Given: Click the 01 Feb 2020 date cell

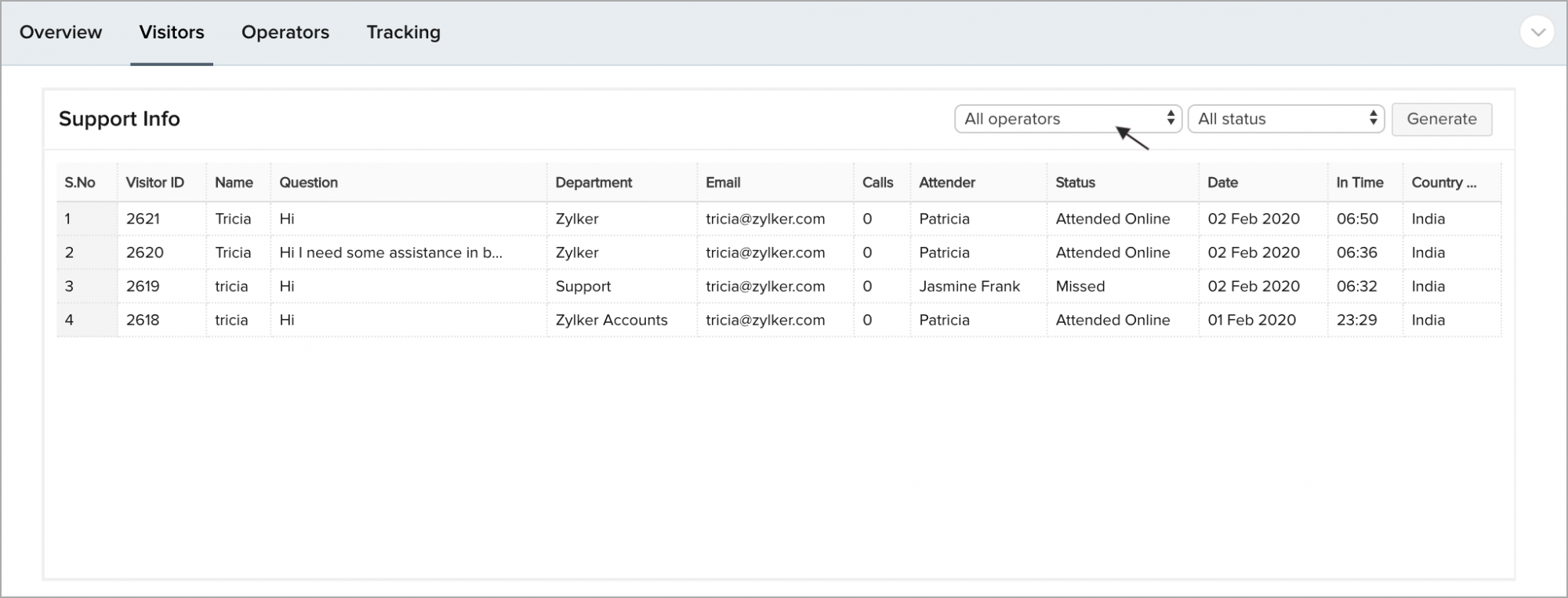Looking at the screenshot, I should (x=1251, y=321).
